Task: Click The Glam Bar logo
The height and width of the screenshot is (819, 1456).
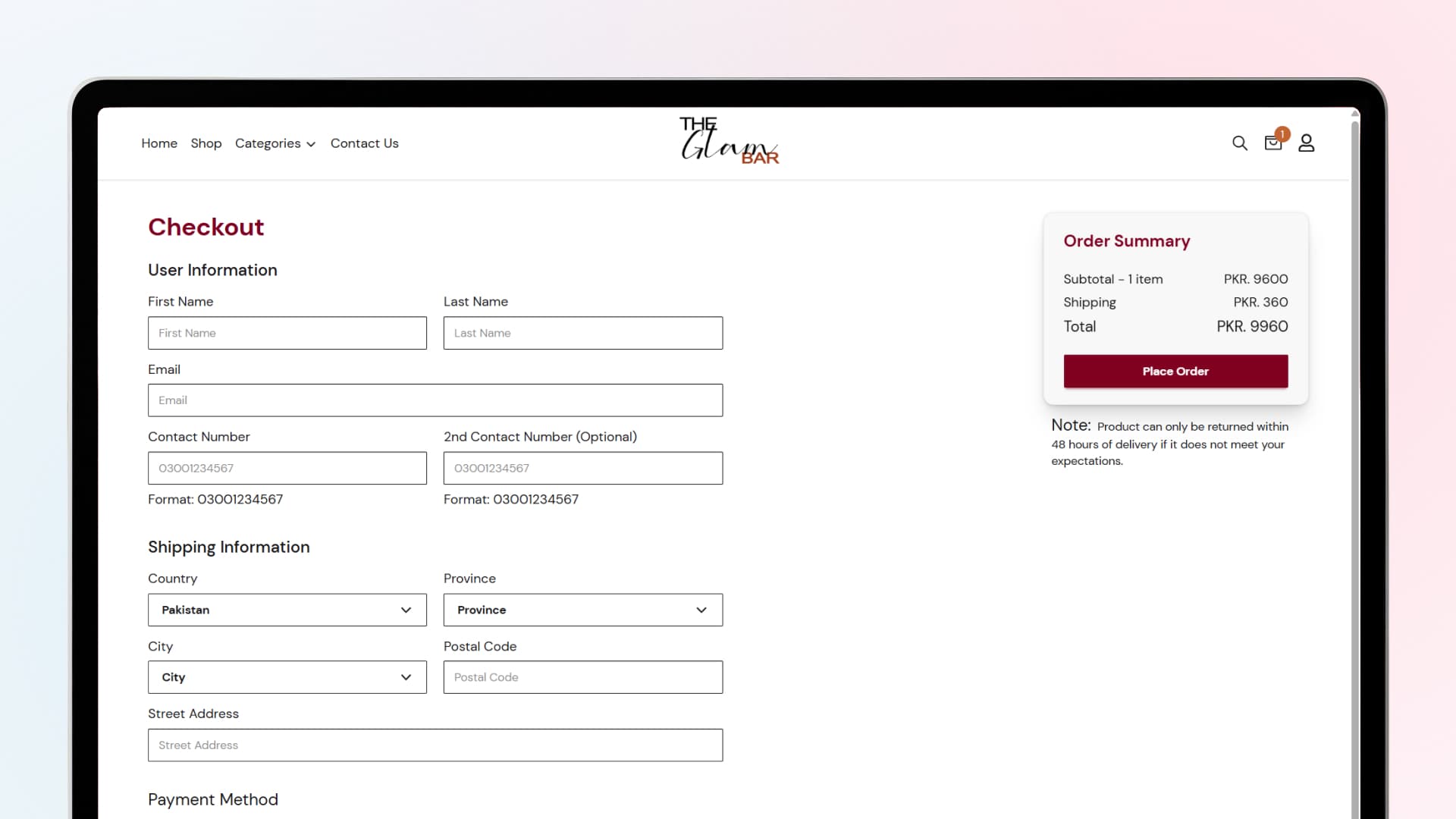Action: click(729, 142)
